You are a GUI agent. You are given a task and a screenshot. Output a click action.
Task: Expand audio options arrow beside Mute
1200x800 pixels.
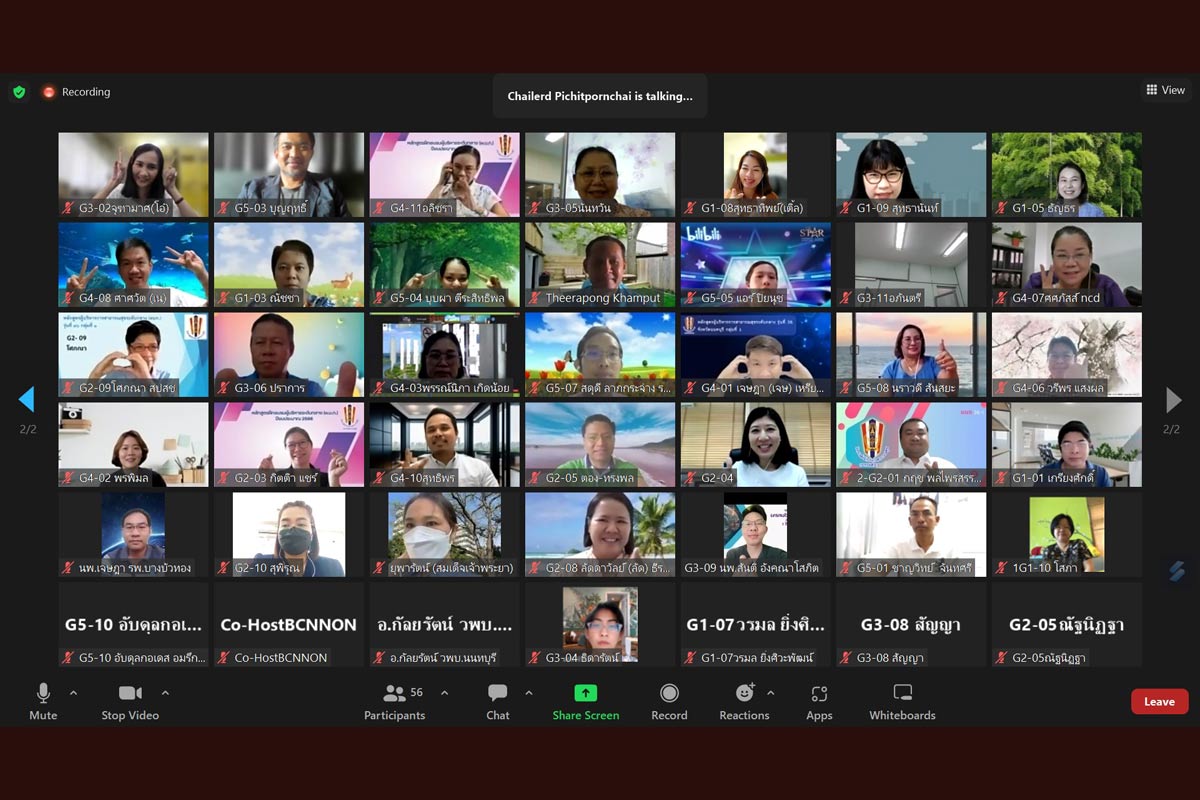click(x=73, y=693)
